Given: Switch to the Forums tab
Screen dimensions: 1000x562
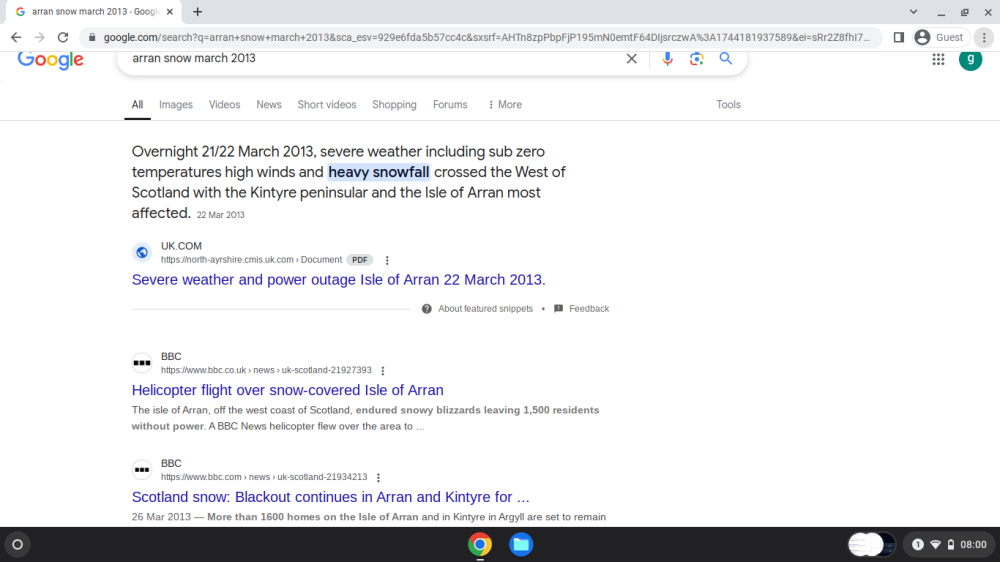Looking at the screenshot, I should [450, 105].
